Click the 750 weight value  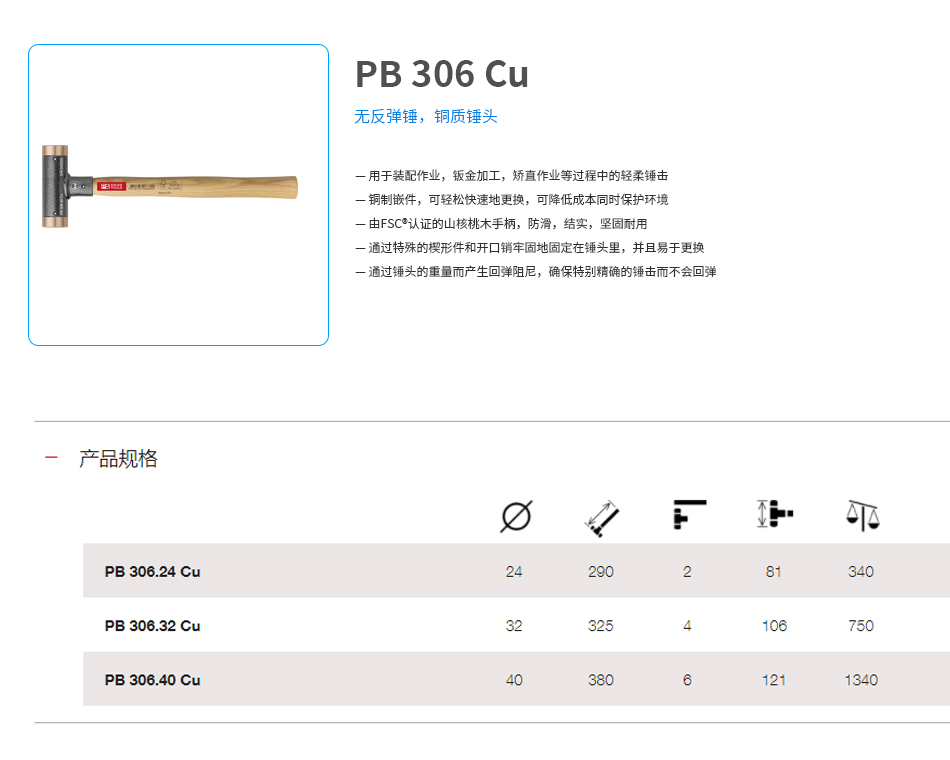coord(860,626)
